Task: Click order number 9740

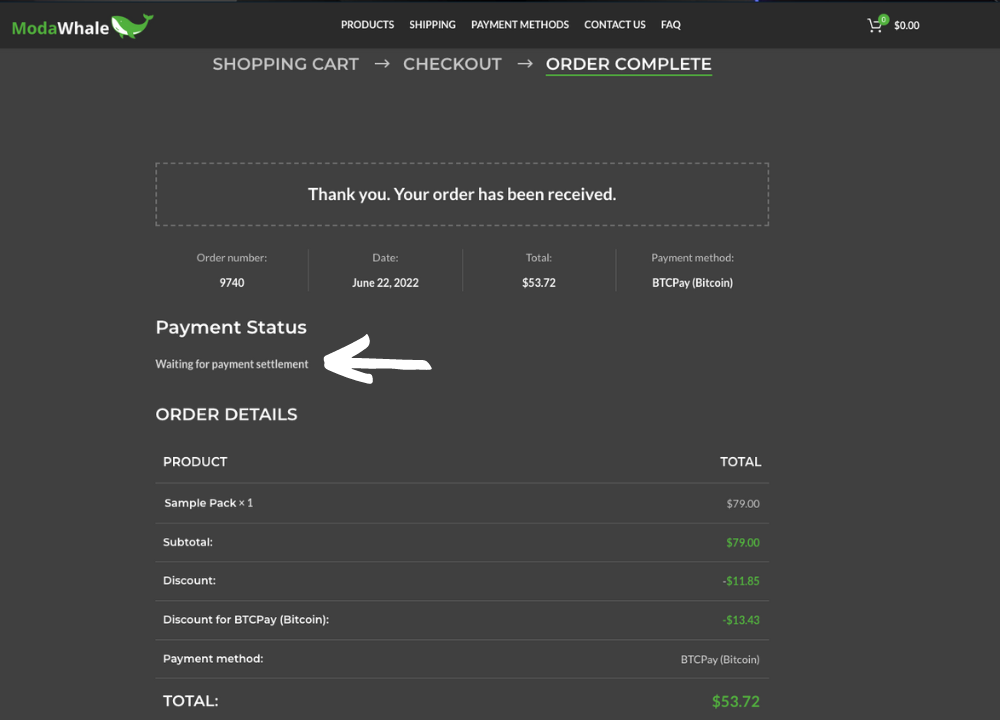Action: pyautogui.click(x=232, y=283)
